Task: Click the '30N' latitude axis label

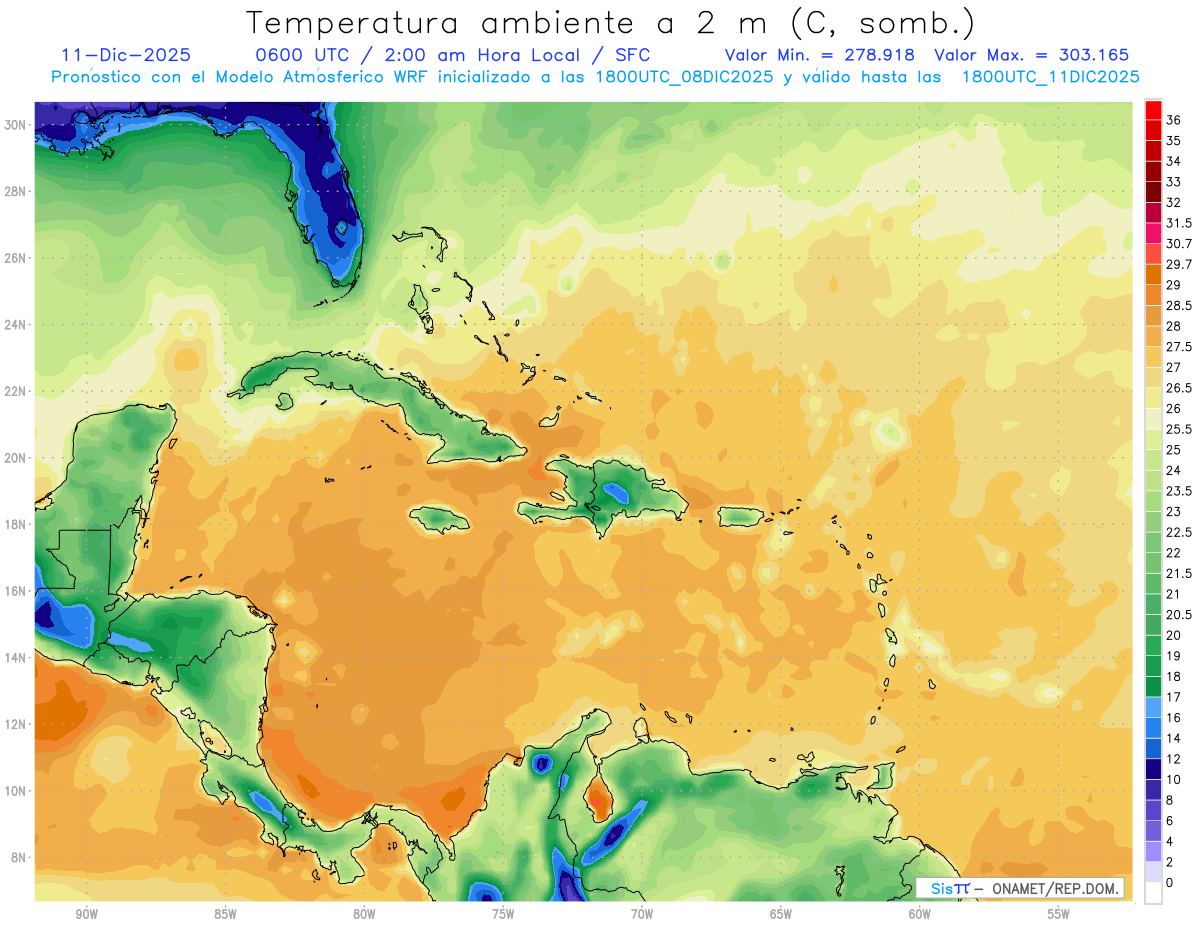Action: pos(17,125)
